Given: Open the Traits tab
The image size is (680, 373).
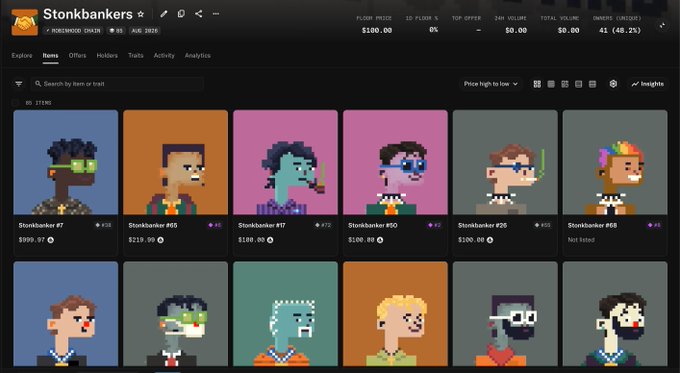Looking at the screenshot, I should tap(136, 56).
